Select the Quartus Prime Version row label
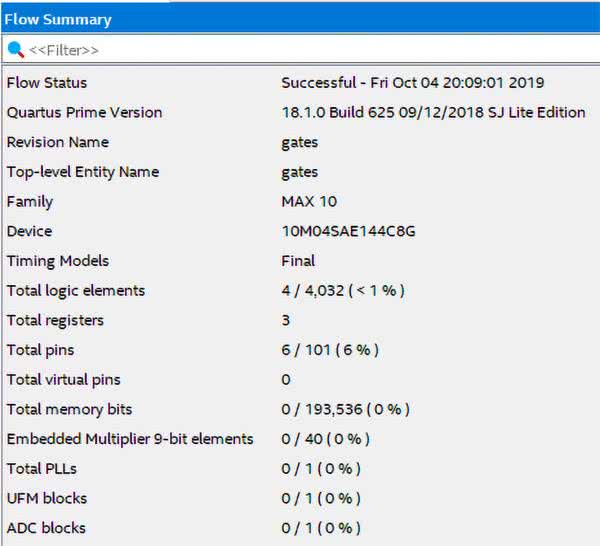The height and width of the screenshot is (546, 600). (84, 113)
